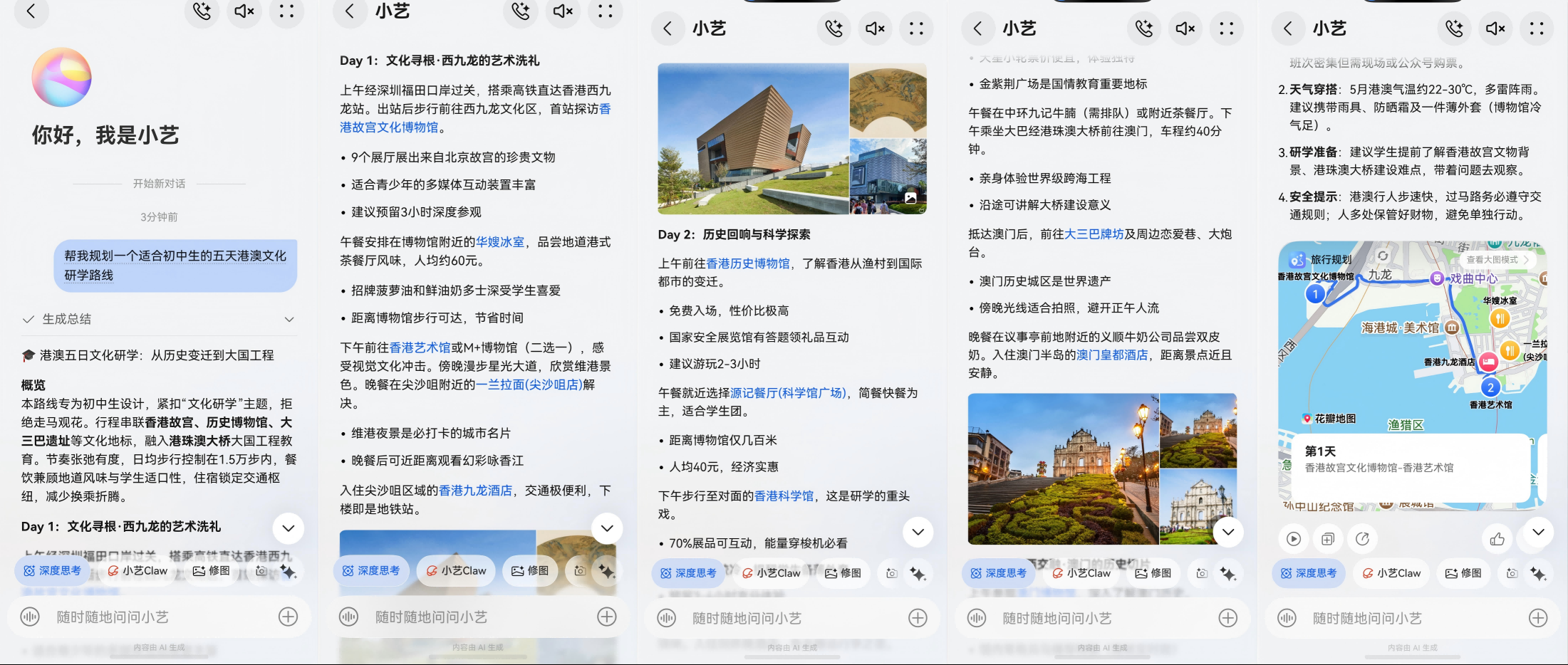Tap camera icon on the Macau screen
1568x665 pixels.
pos(1202,573)
